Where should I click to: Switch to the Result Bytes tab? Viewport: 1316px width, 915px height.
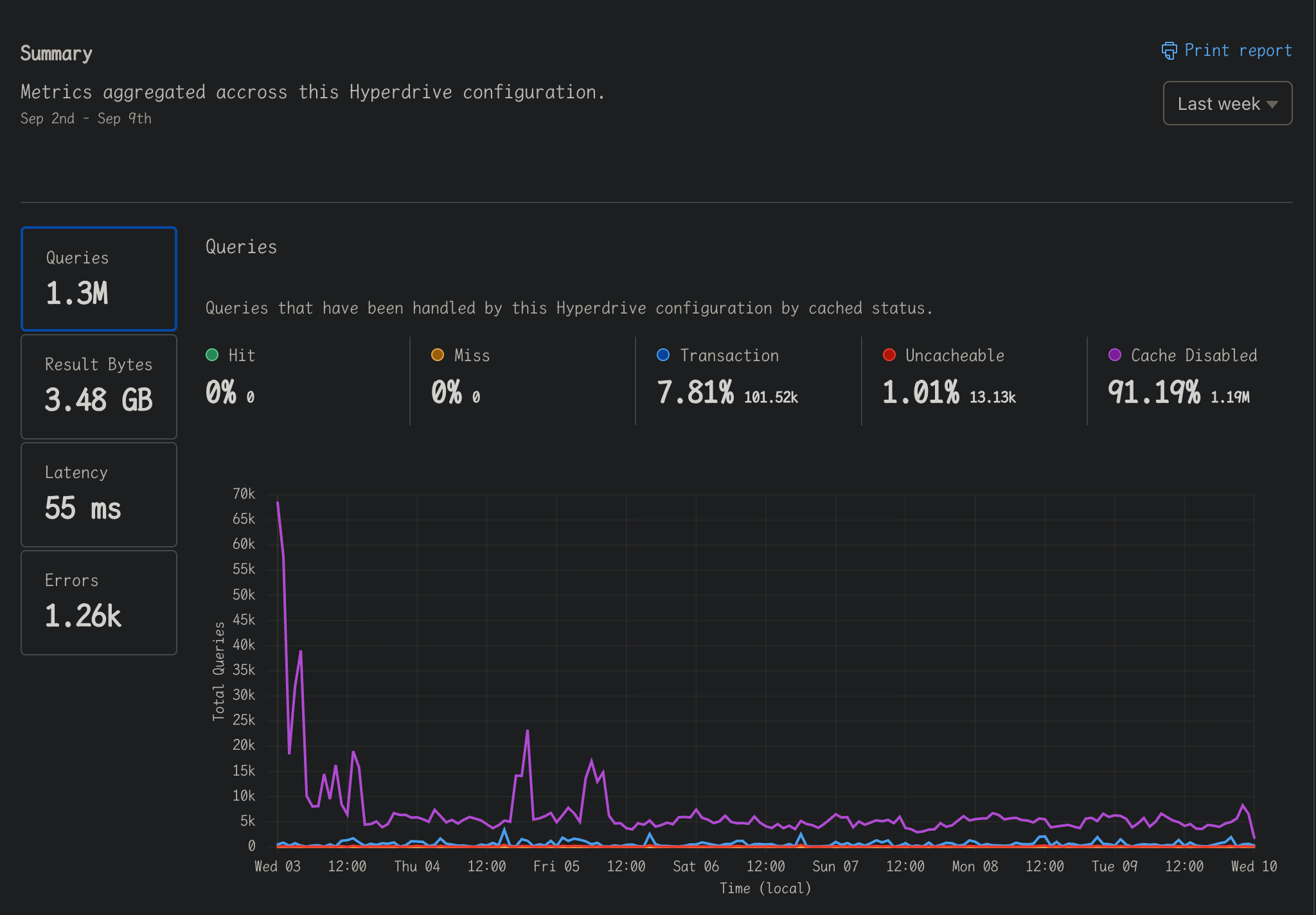pyautogui.click(x=99, y=386)
